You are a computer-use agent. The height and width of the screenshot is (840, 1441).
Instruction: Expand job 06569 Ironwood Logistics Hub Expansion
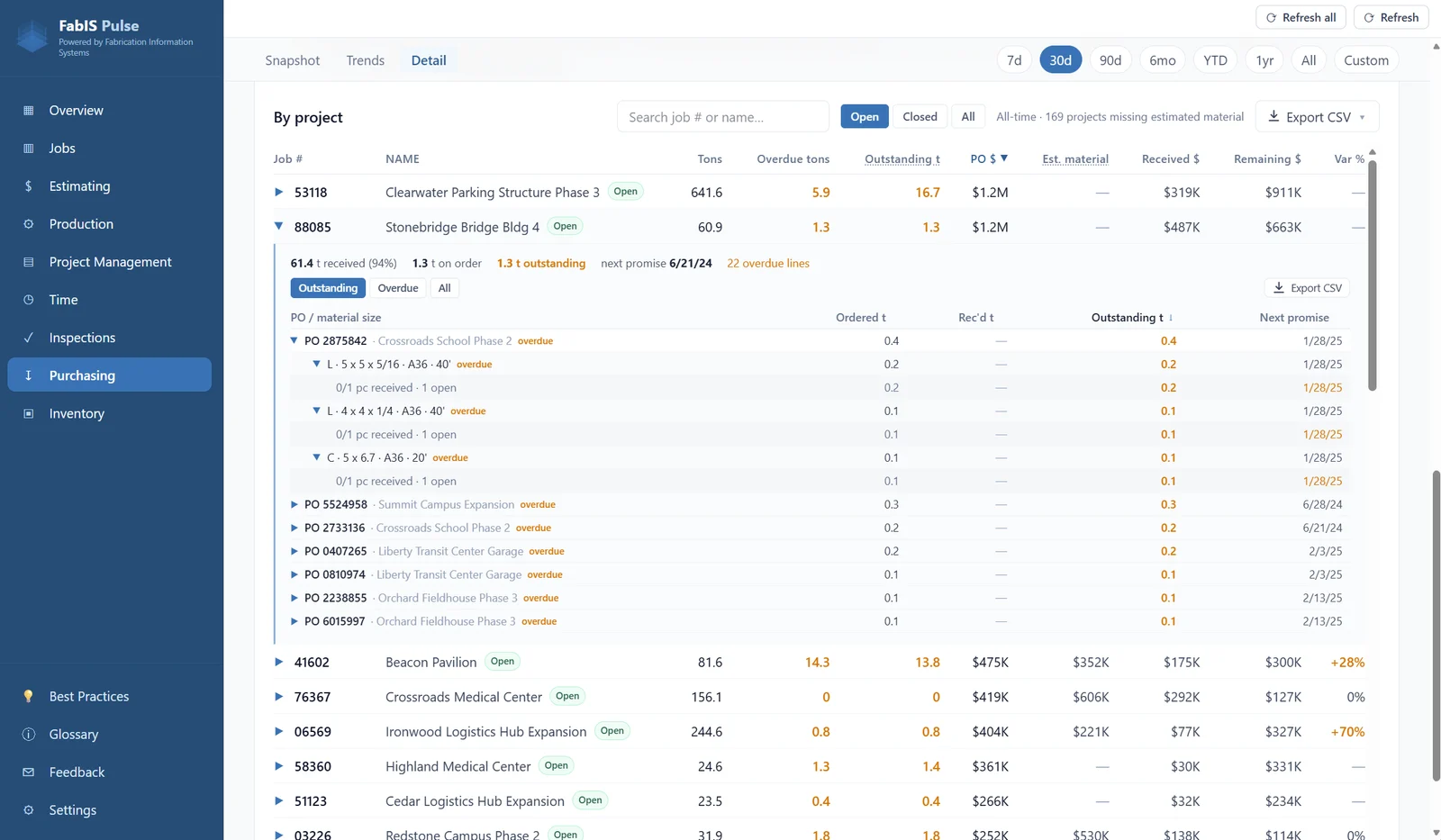278,731
